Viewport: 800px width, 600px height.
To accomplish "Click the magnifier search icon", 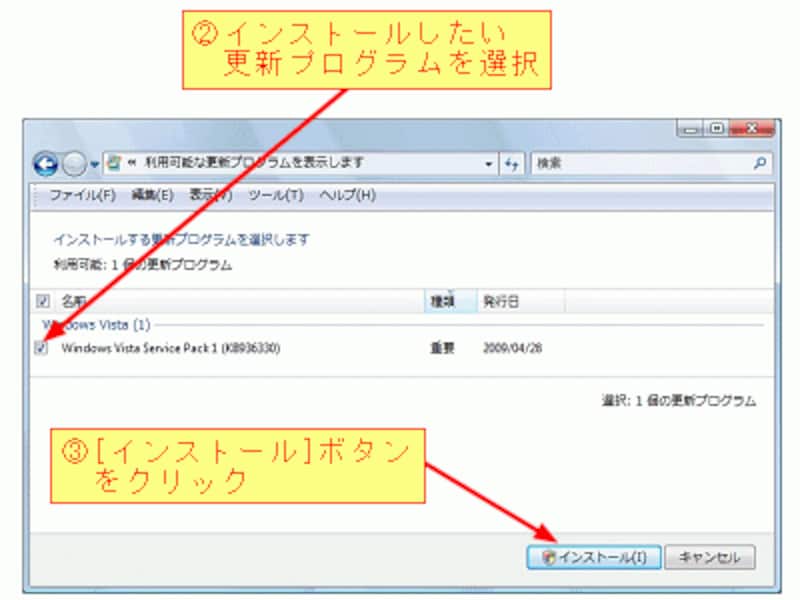I will [x=760, y=163].
